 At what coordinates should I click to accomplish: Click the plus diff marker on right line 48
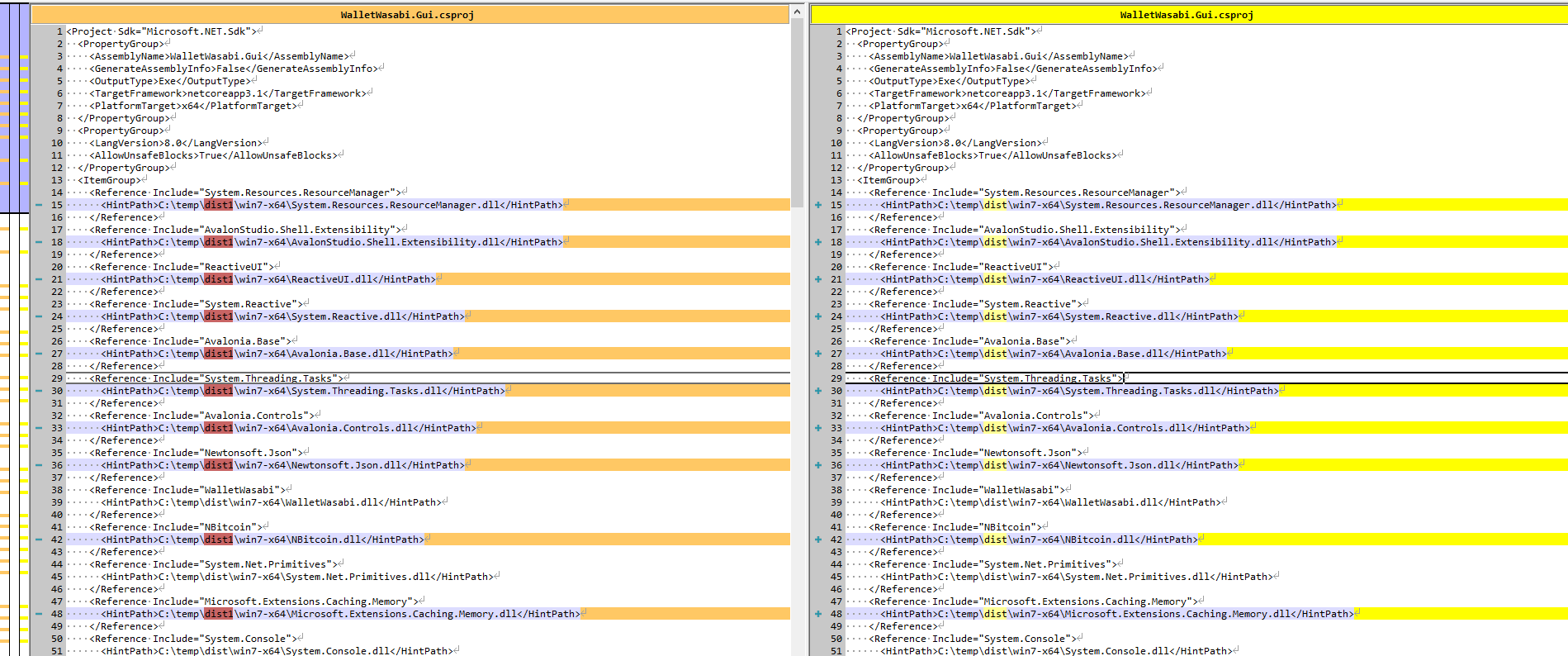818,614
